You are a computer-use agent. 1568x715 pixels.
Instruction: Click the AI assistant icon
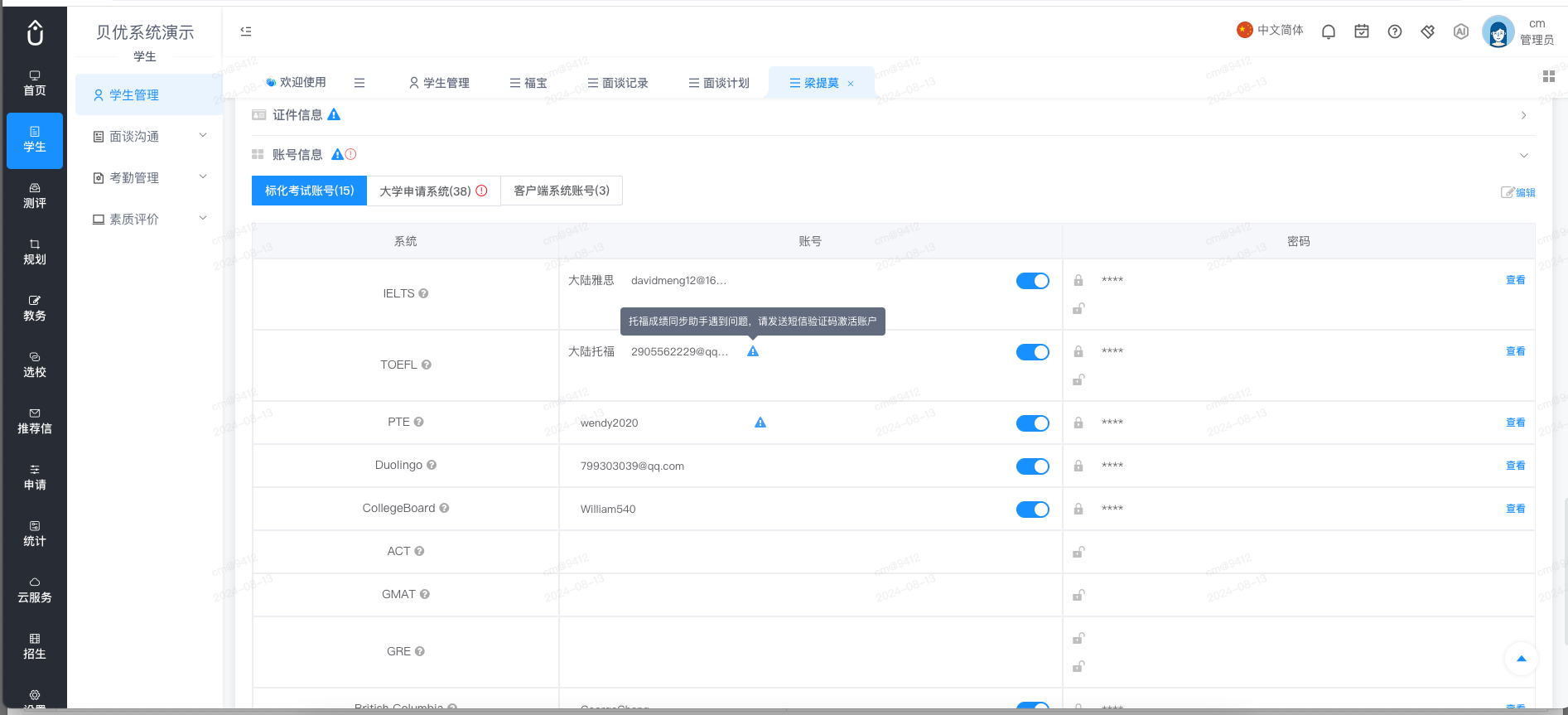[1461, 31]
